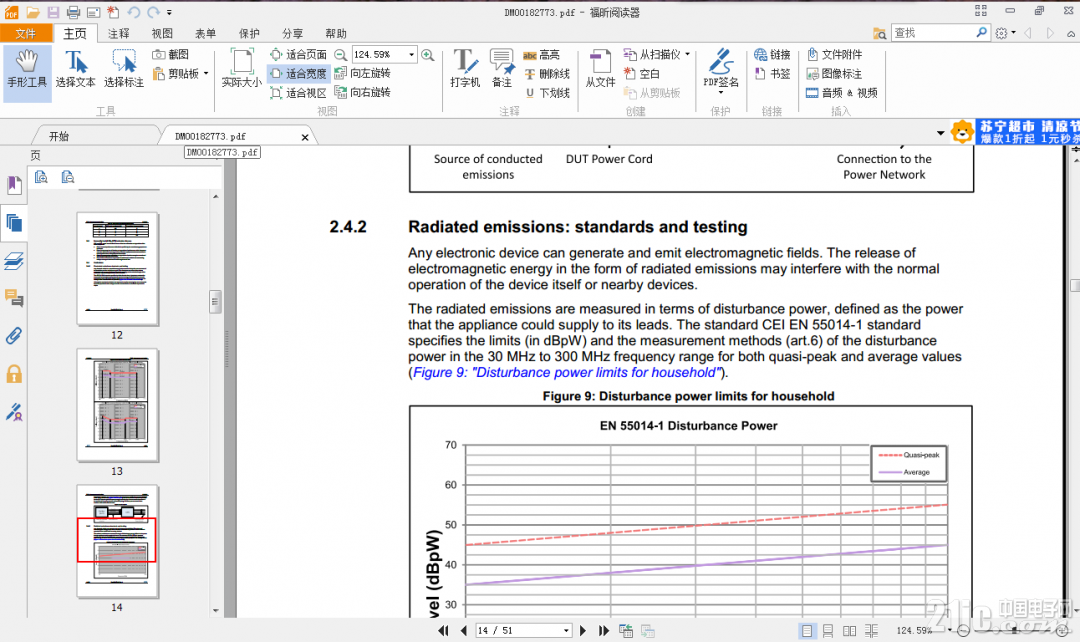Click the Snapshot (截图) tool
Screen dimensions: 1080x642
pos(171,54)
